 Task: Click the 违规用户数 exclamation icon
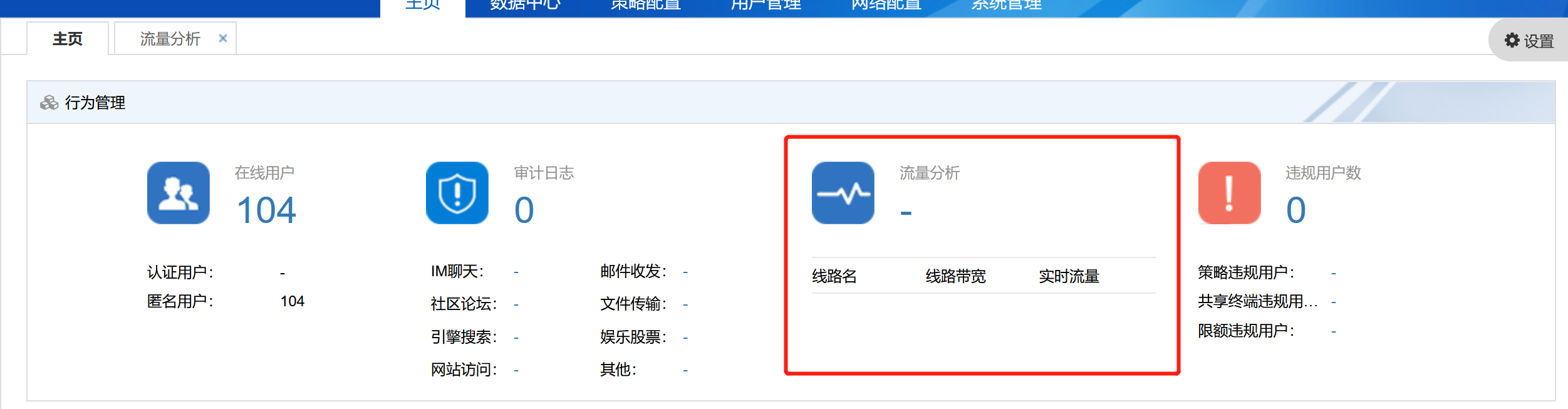point(1230,193)
